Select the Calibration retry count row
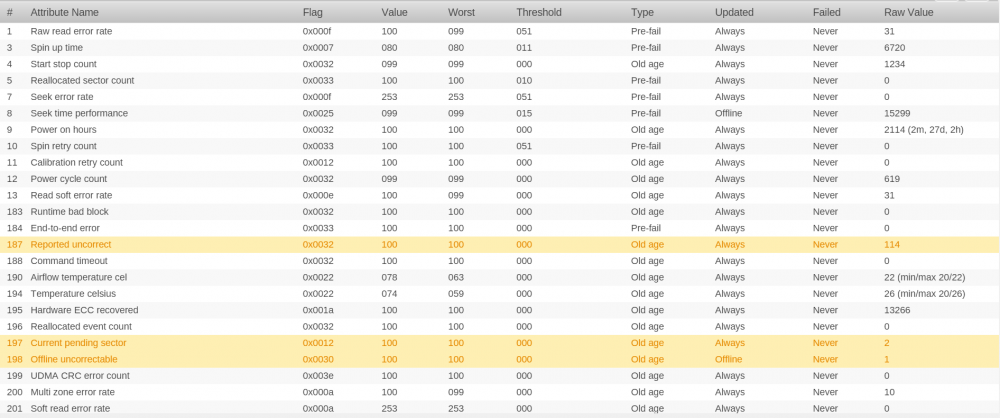1000x418 pixels. pyautogui.click(x=500, y=163)
